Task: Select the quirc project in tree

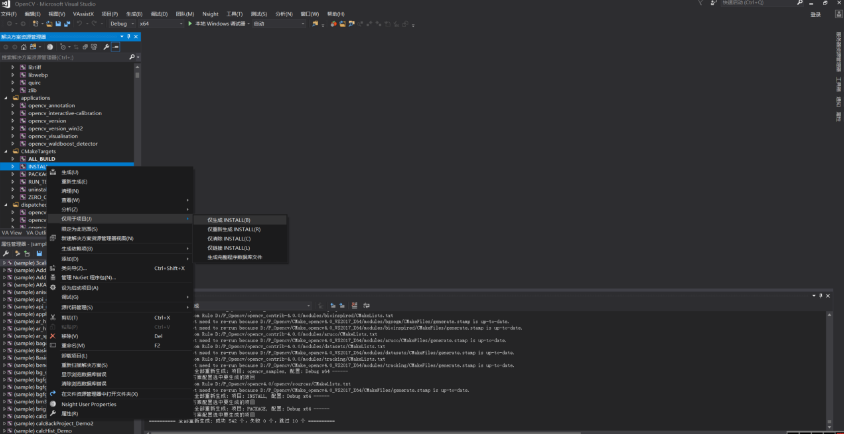Action: tap(34, 83)
